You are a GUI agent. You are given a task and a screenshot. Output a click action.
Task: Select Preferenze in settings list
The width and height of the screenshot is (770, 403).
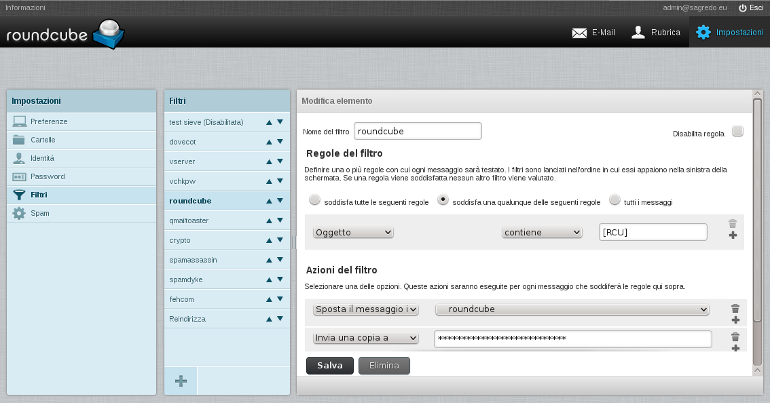coord(82,121)
